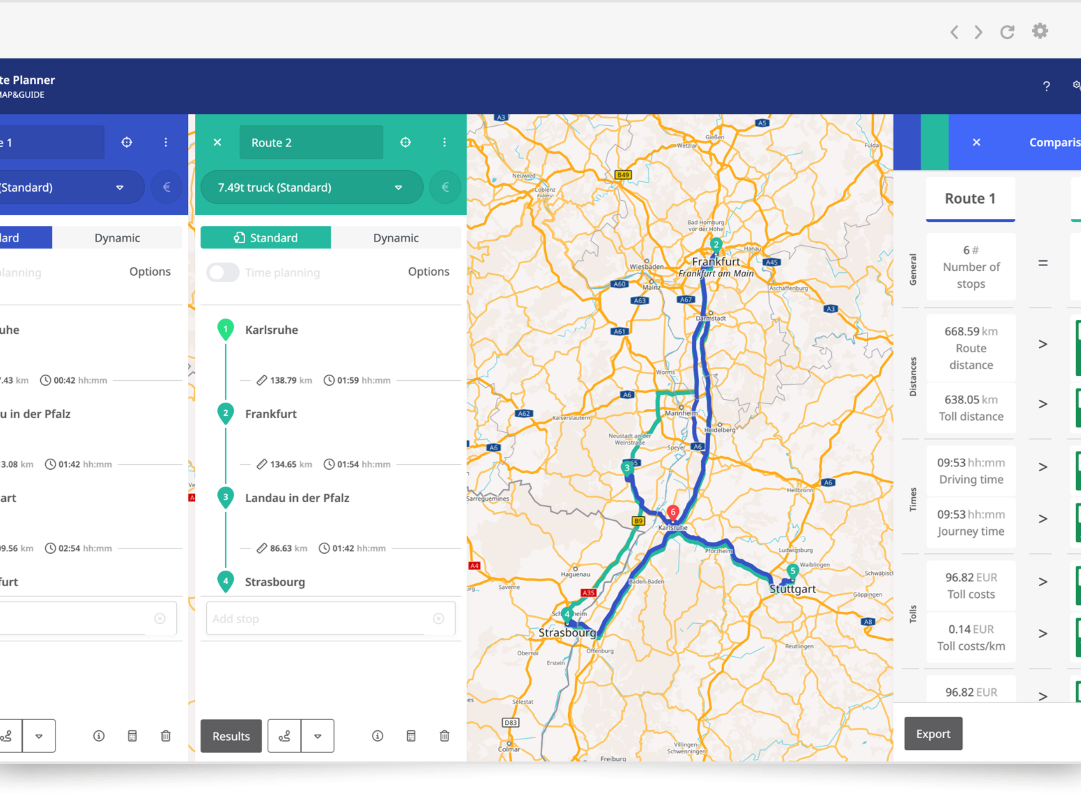Close the Route 2 panel
The image size is (1081, 811).
(217, 142)
